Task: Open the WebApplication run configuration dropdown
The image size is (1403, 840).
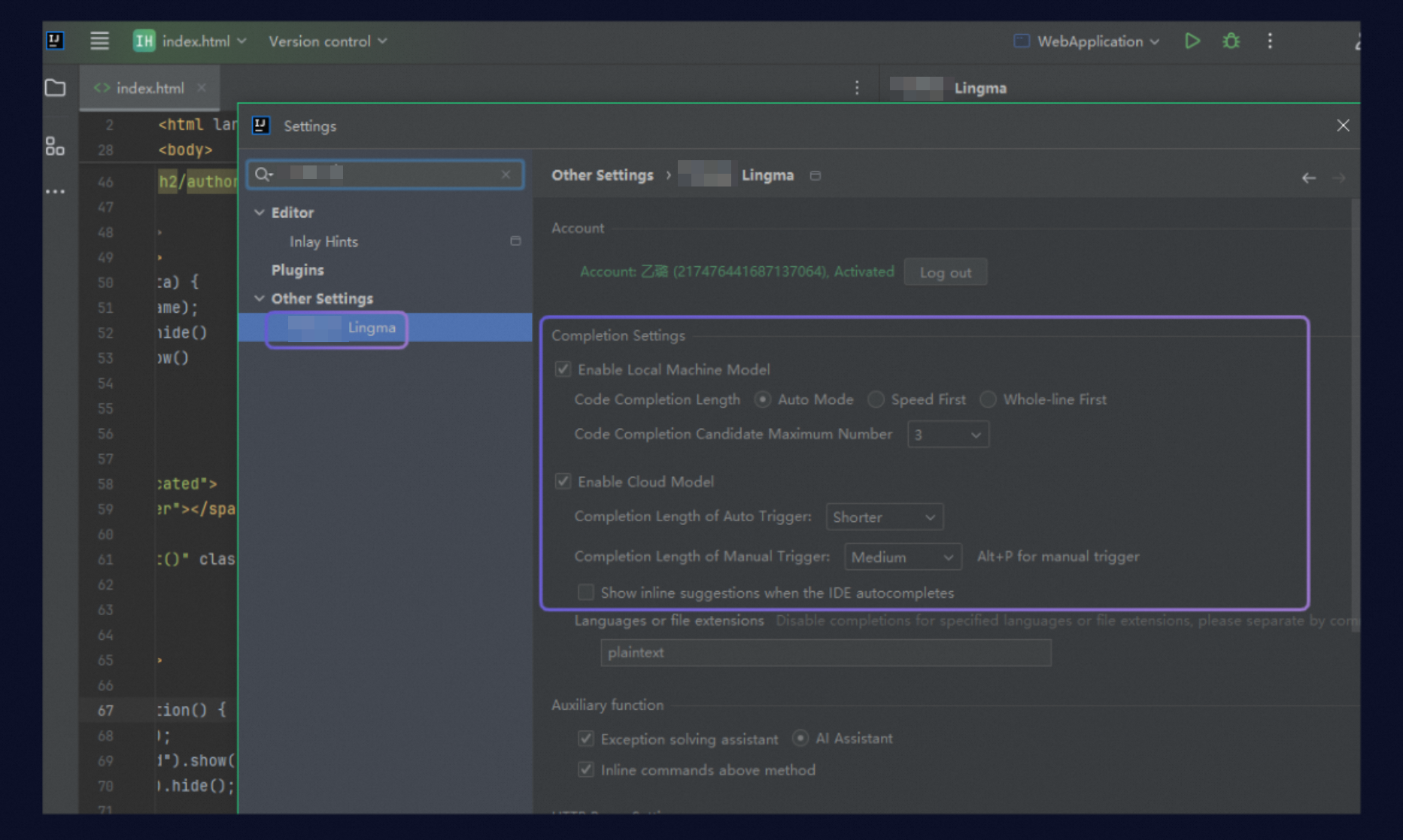Action: (x=1087, y=41)
